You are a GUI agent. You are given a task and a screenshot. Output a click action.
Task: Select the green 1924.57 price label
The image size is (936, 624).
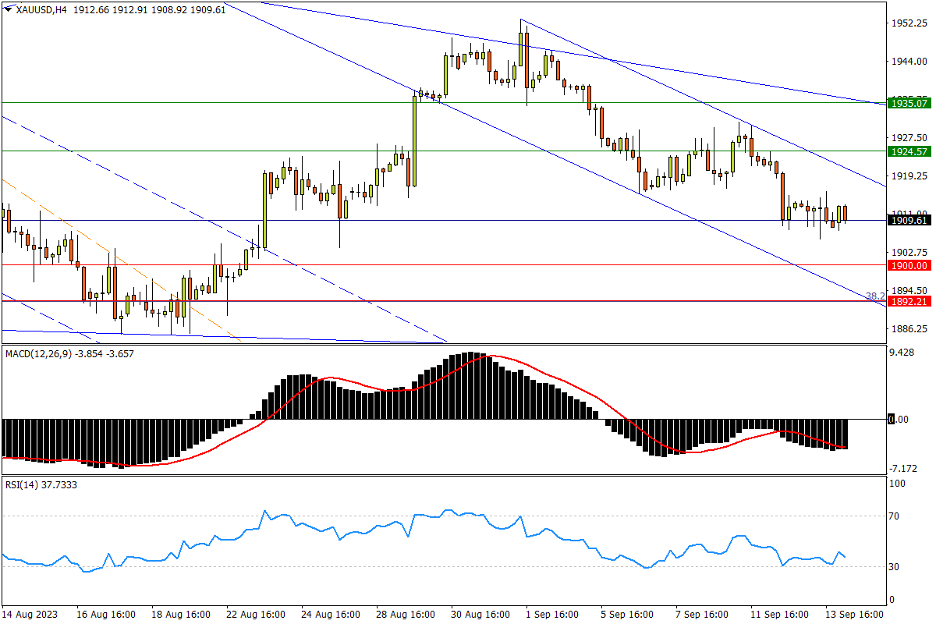pos(909,151)
